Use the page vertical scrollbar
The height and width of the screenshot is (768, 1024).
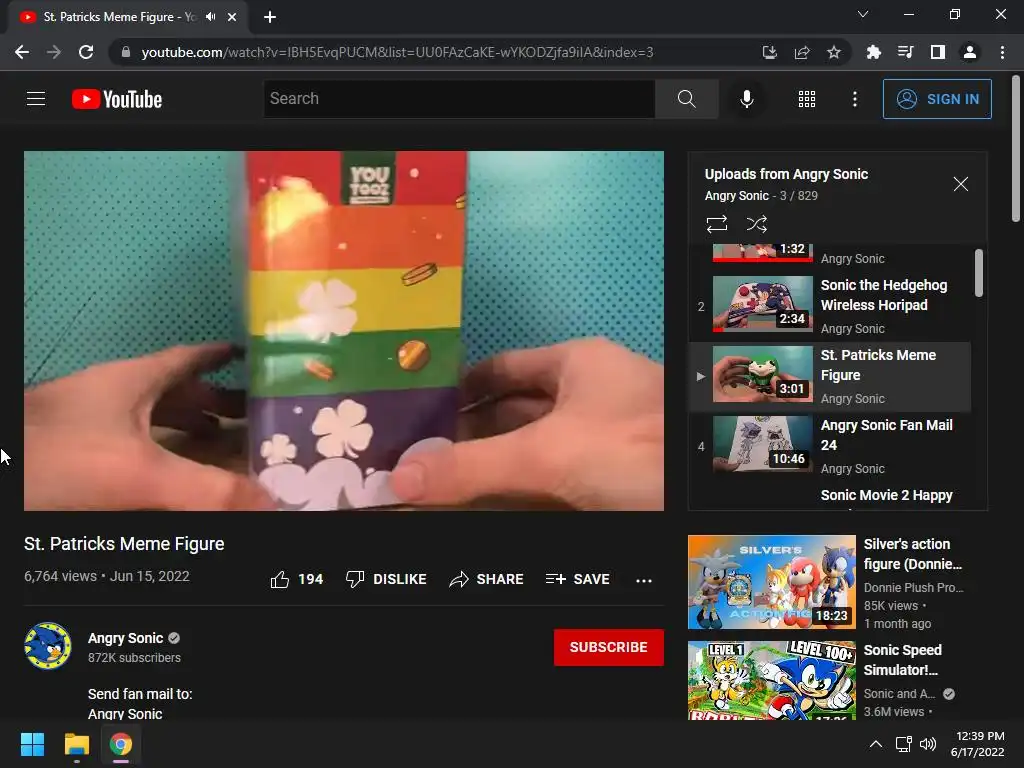click(1016, 149)
